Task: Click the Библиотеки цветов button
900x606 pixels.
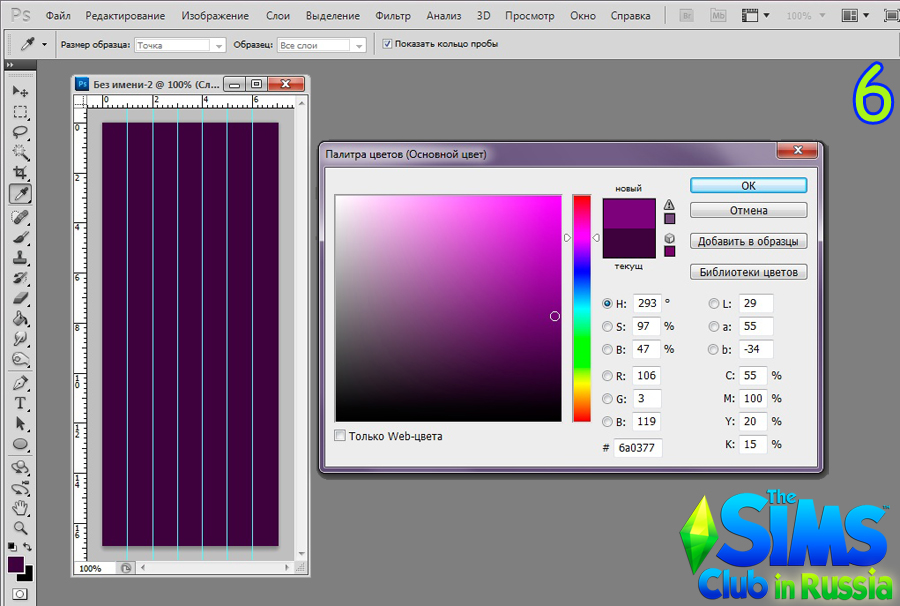Action: point(748,272)
